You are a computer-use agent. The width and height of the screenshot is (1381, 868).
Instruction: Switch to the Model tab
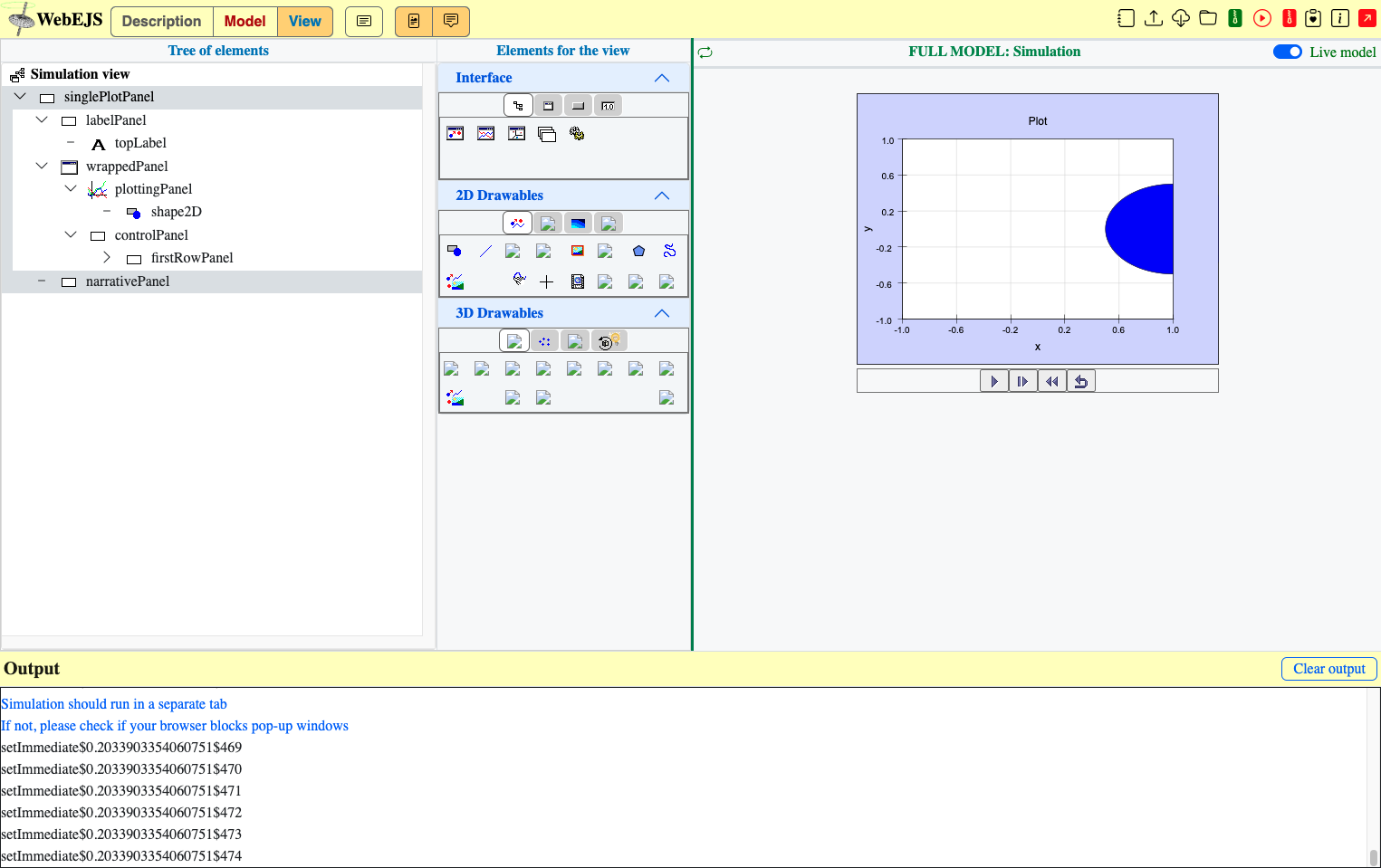(245, 21)
